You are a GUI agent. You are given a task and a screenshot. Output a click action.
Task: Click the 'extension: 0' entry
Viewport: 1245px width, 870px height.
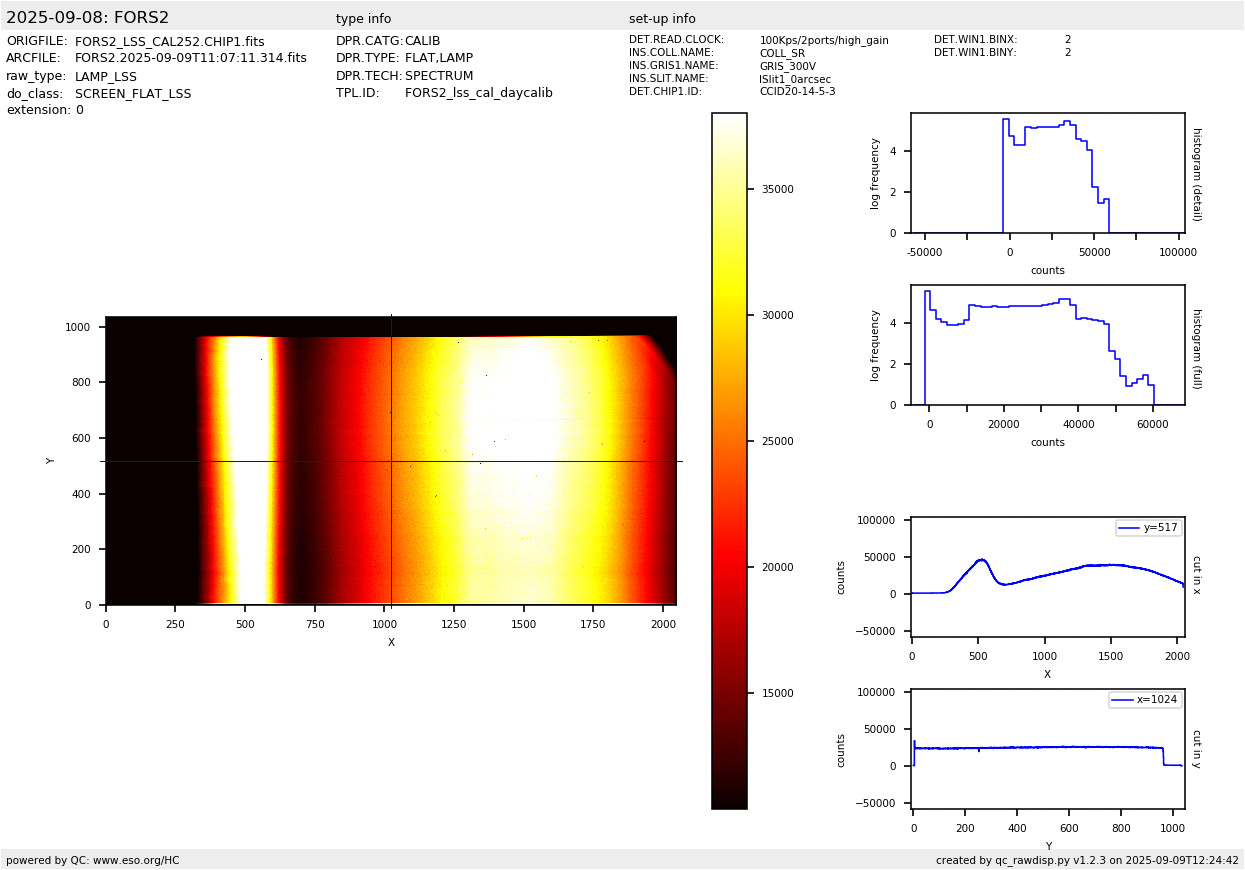45,111
